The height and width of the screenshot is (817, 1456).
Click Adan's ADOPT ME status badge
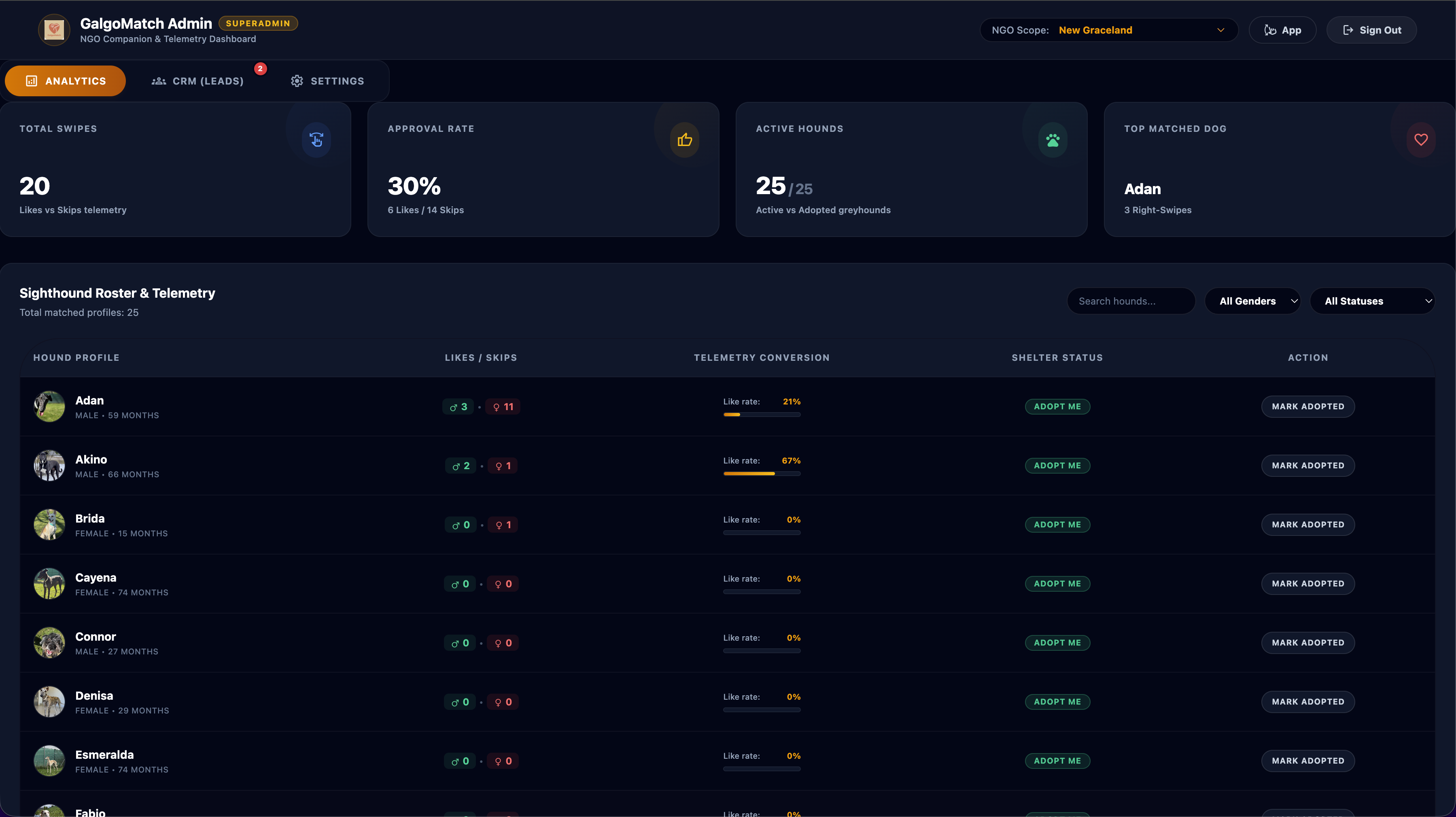click(1057, 407)
